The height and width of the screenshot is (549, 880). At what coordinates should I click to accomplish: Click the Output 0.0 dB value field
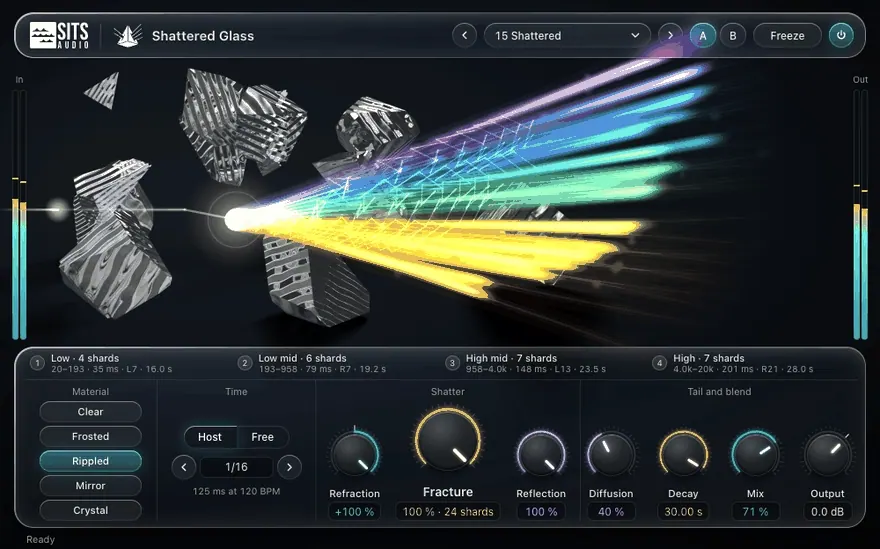(x=827, y=511)
